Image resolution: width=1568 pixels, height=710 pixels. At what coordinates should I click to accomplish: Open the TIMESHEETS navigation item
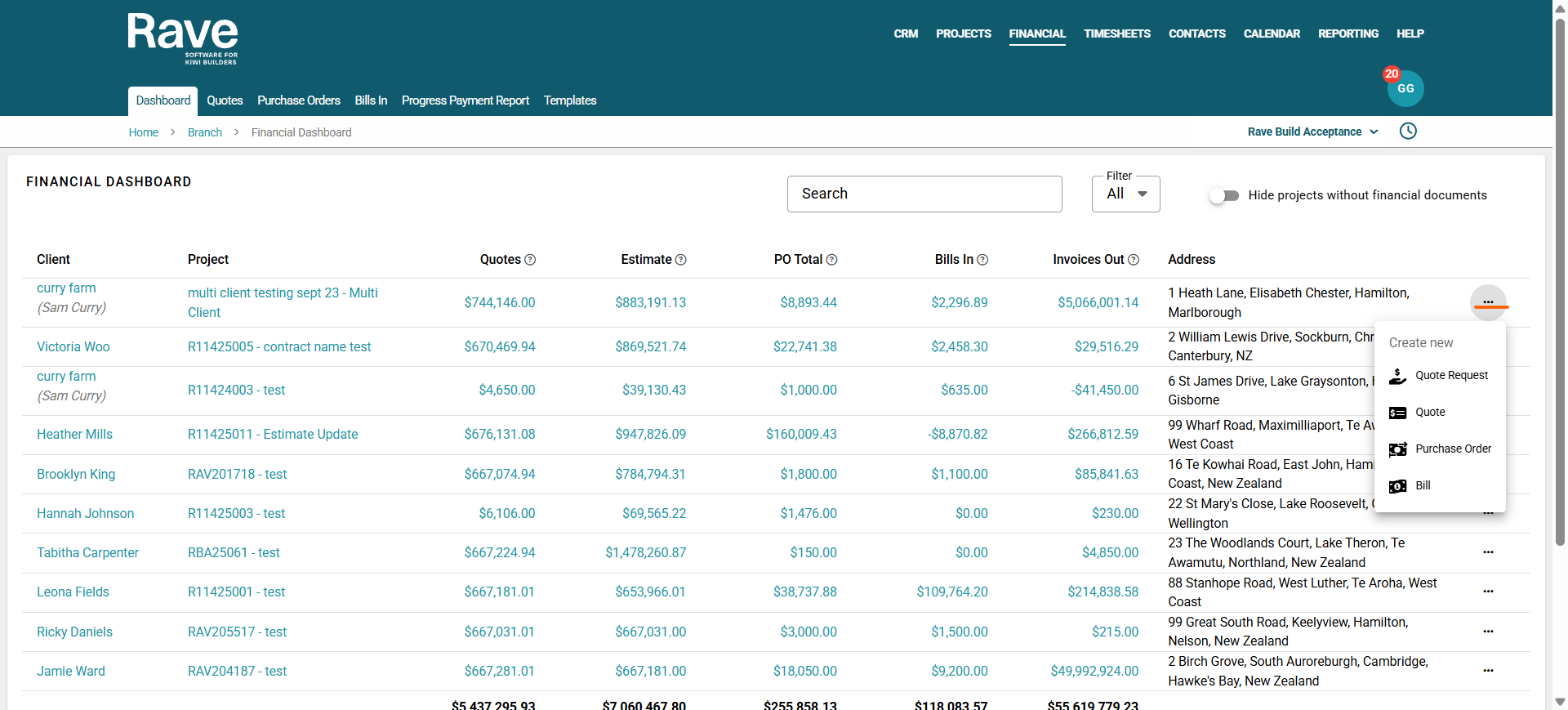click(x=1116, y=33)
